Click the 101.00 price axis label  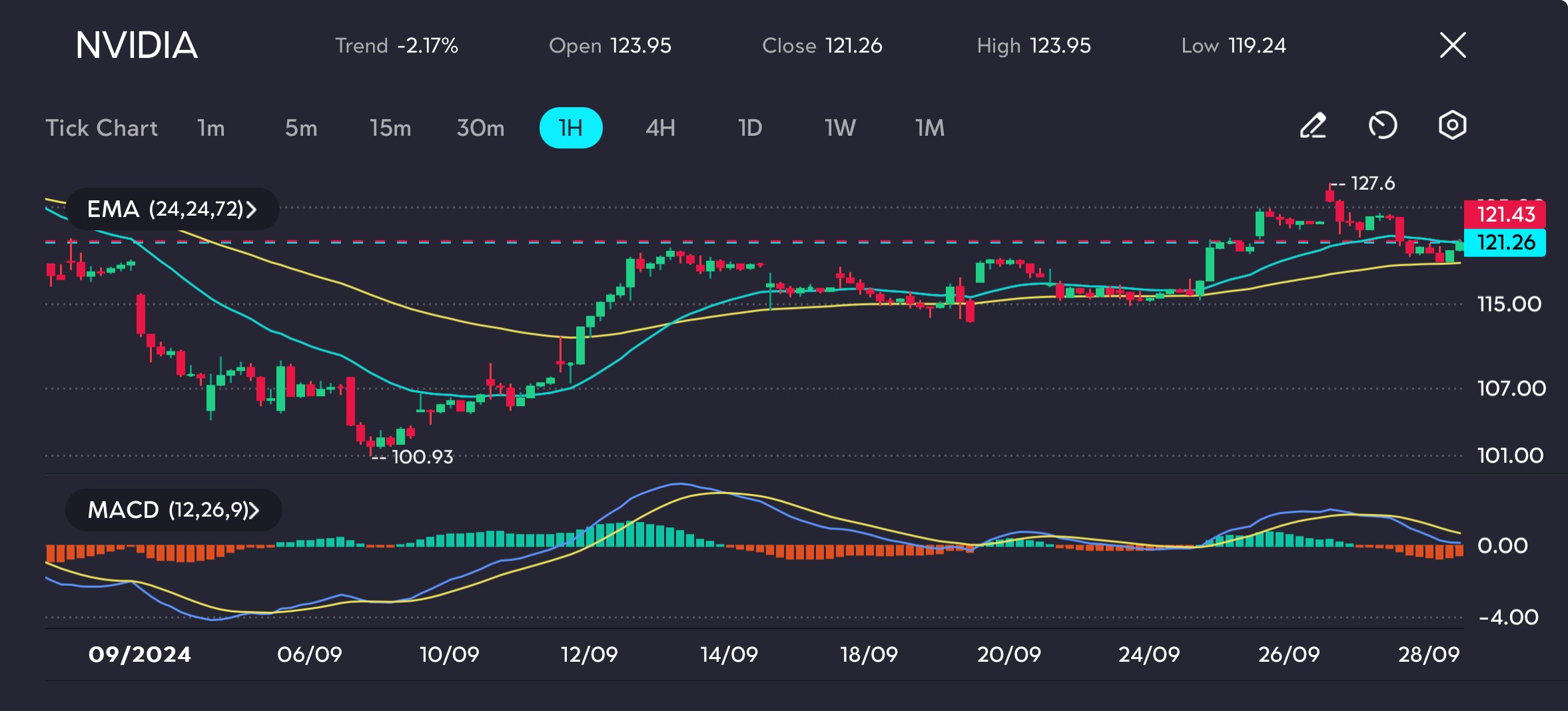pyautogui.click(x=1510, y=455)
